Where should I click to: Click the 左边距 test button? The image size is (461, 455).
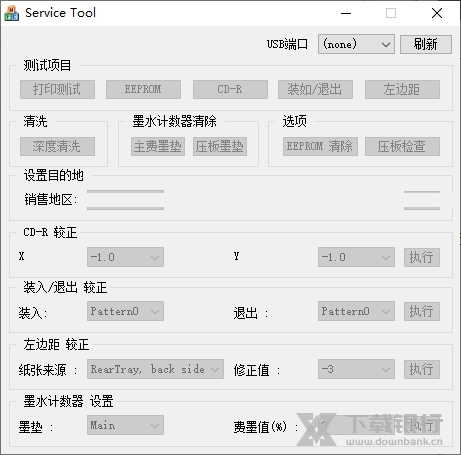tap(402, 89)
